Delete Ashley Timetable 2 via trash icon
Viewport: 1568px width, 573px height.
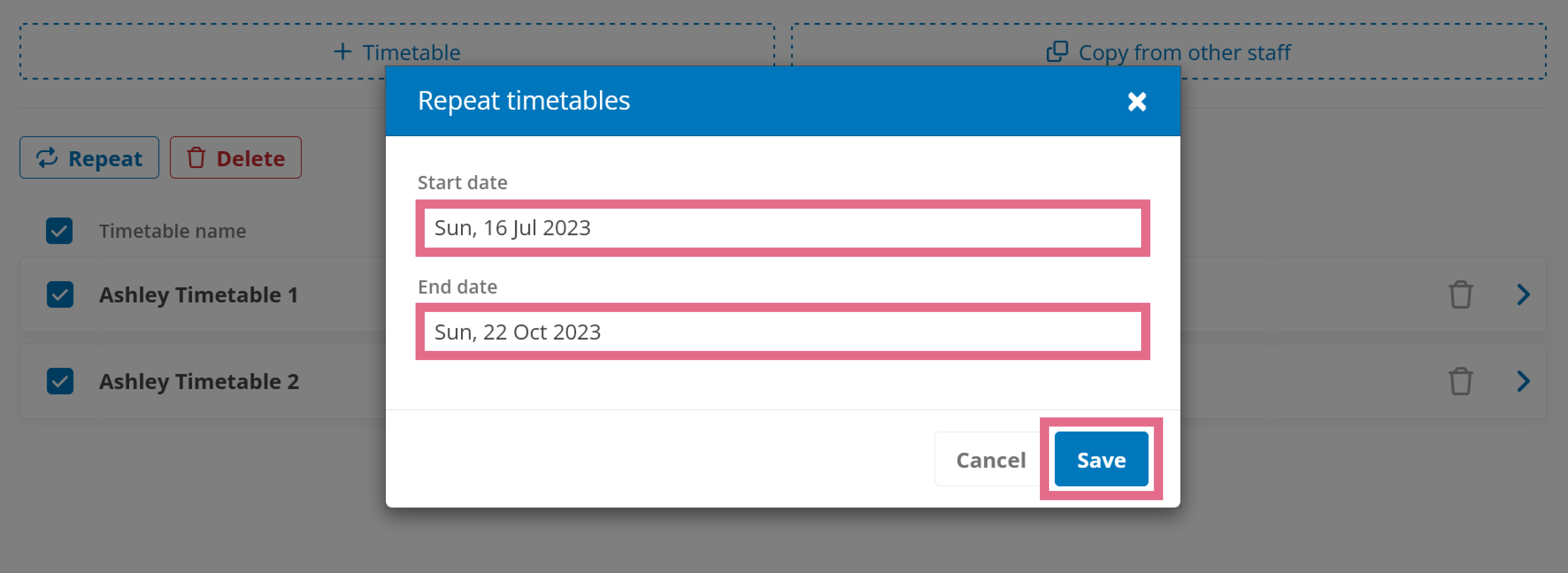point(1460,381)
